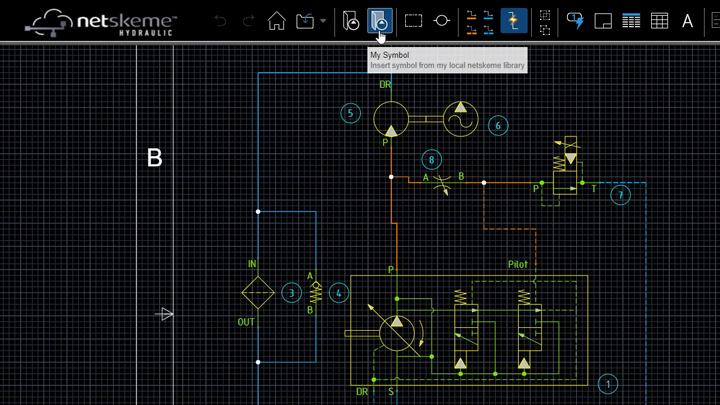
Task: Click the 'OUT' label below the filter
Action: tap(246, 322)
